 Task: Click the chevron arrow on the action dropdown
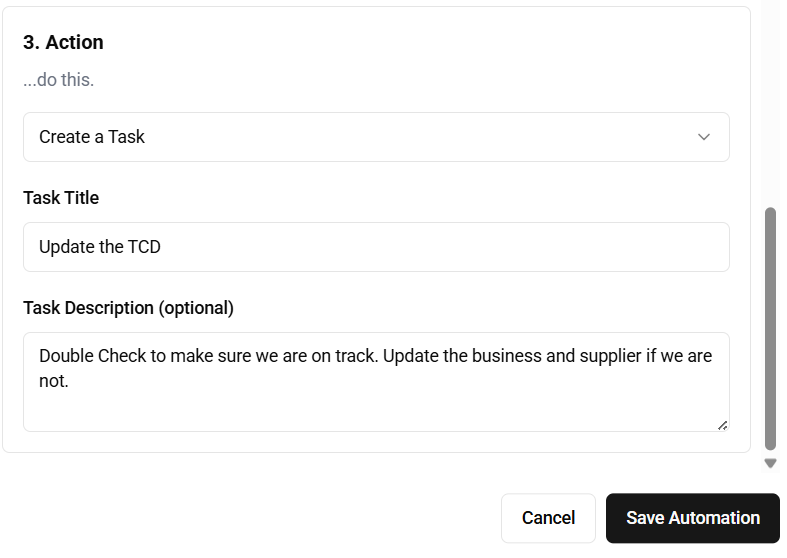point(703,137)
